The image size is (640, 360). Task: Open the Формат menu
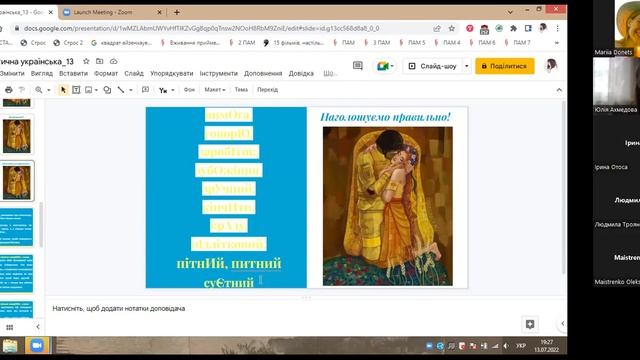(106, 73)
